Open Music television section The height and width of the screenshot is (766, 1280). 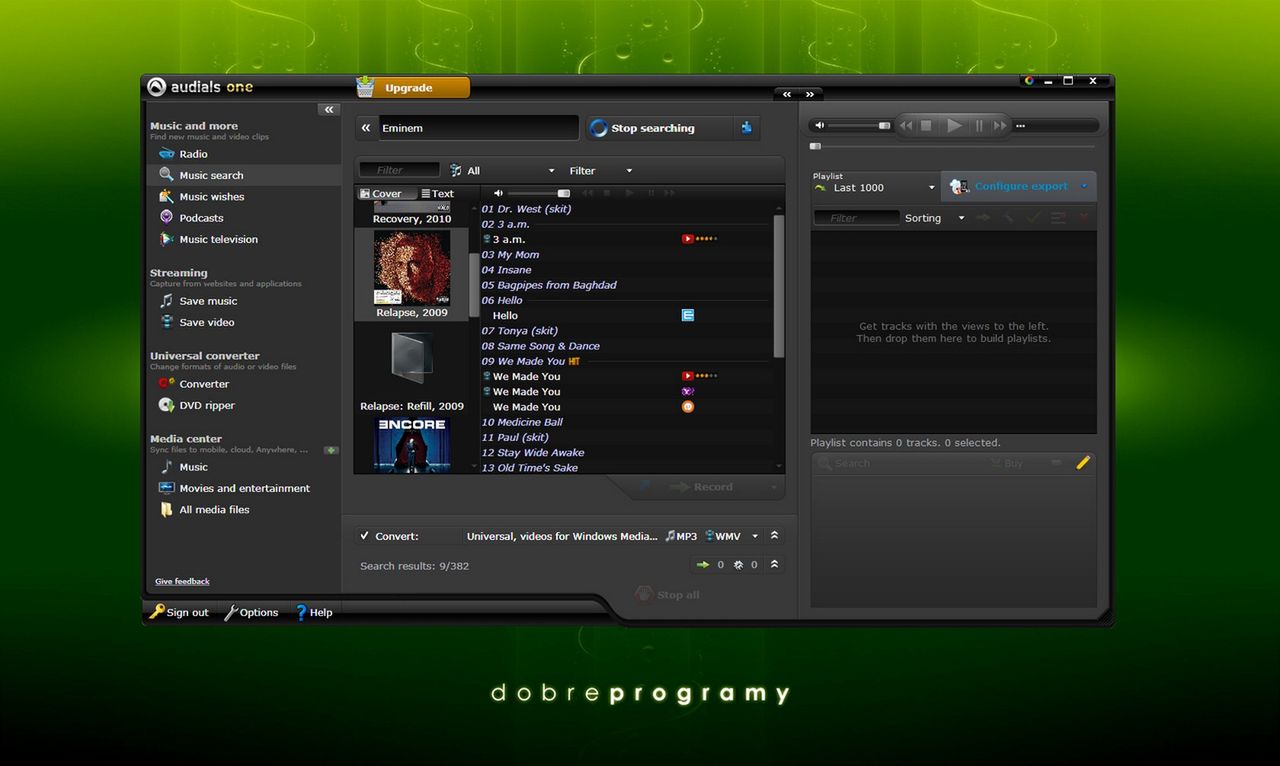(208, 240)
